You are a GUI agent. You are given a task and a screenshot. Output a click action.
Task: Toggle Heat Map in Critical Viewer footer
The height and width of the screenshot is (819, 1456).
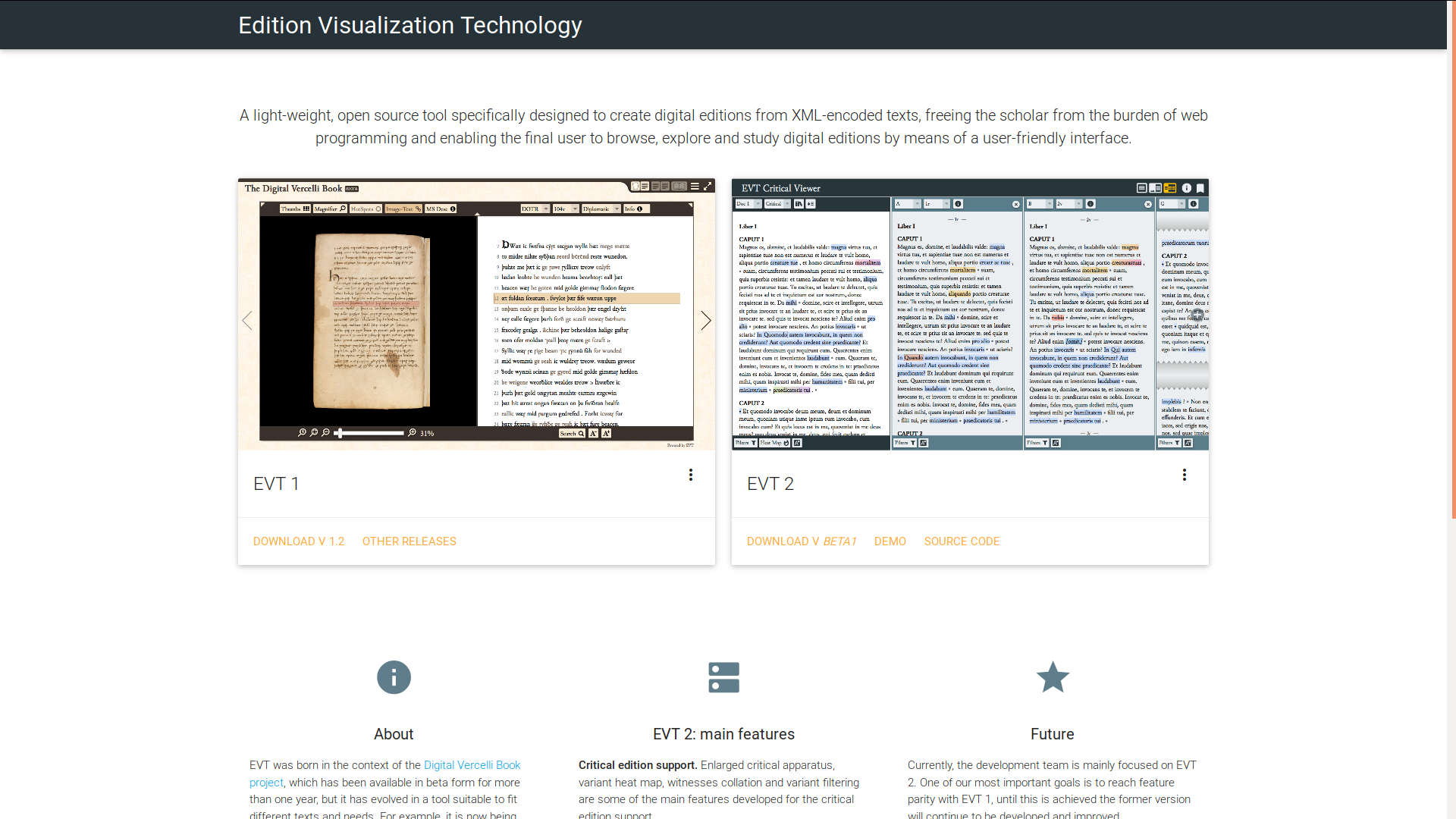click(x=774, y=443)
